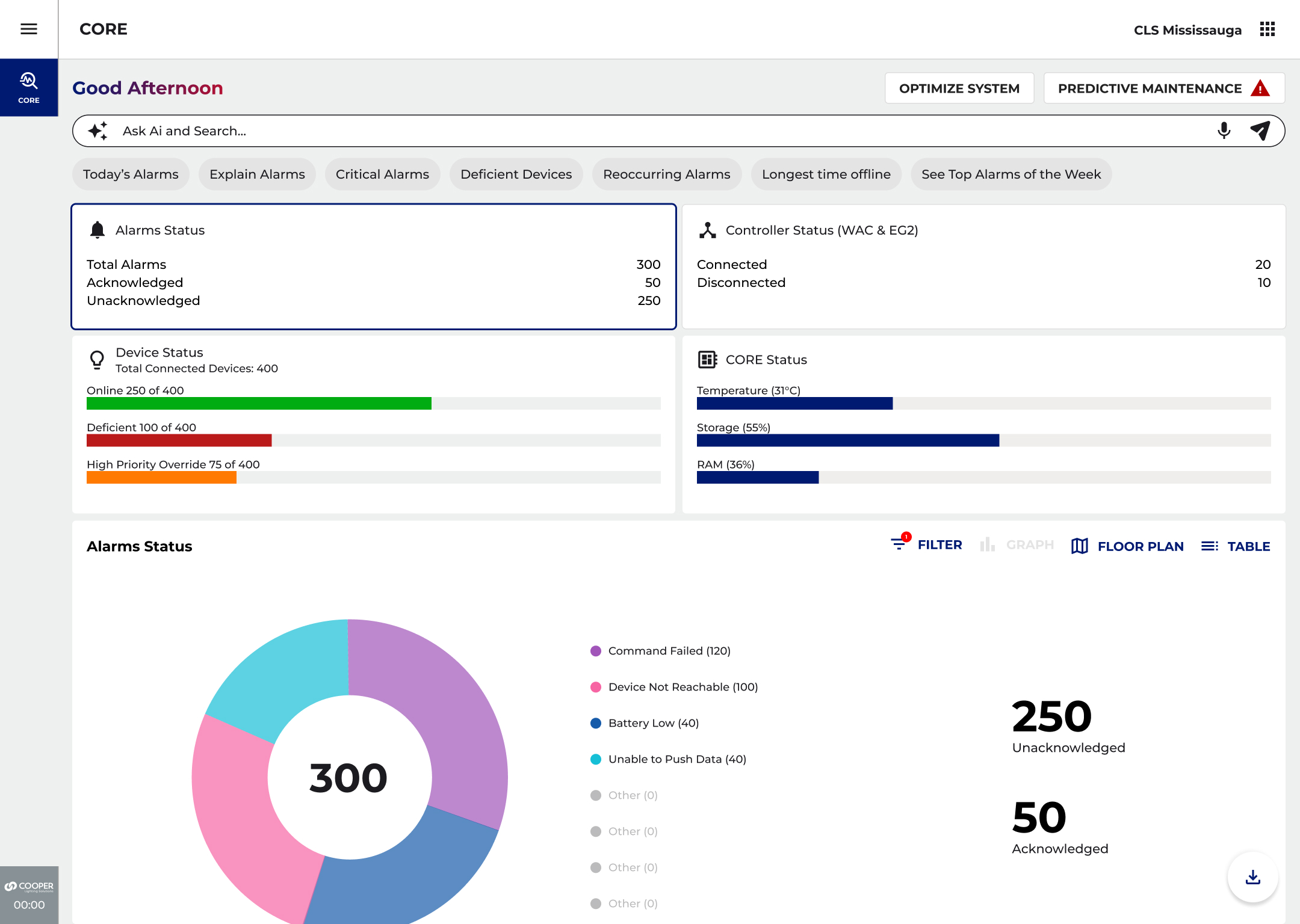Image resolution: width=1300 pixels, height=924 pixels.
Task: Click the Online 250 of 400 green bar
Action: 259,403
